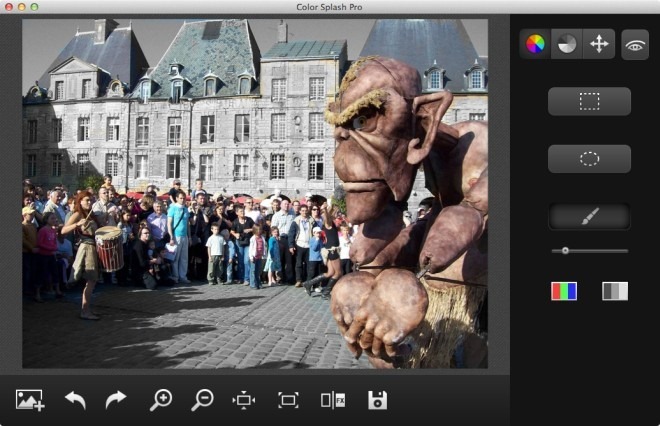Choose the rectangular selection tool
This screenshot has width=660, height=426.
(589, 101)
